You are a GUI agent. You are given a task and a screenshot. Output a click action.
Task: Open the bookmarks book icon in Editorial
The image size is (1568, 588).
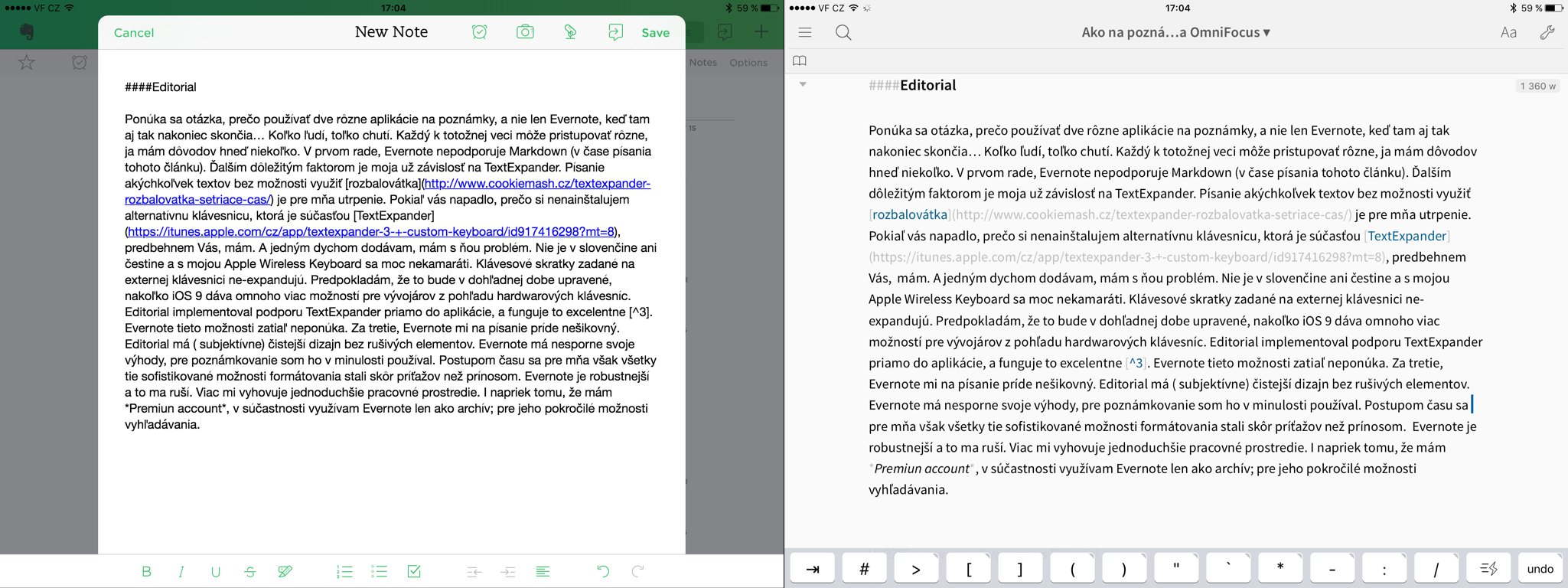pos(800,60)
